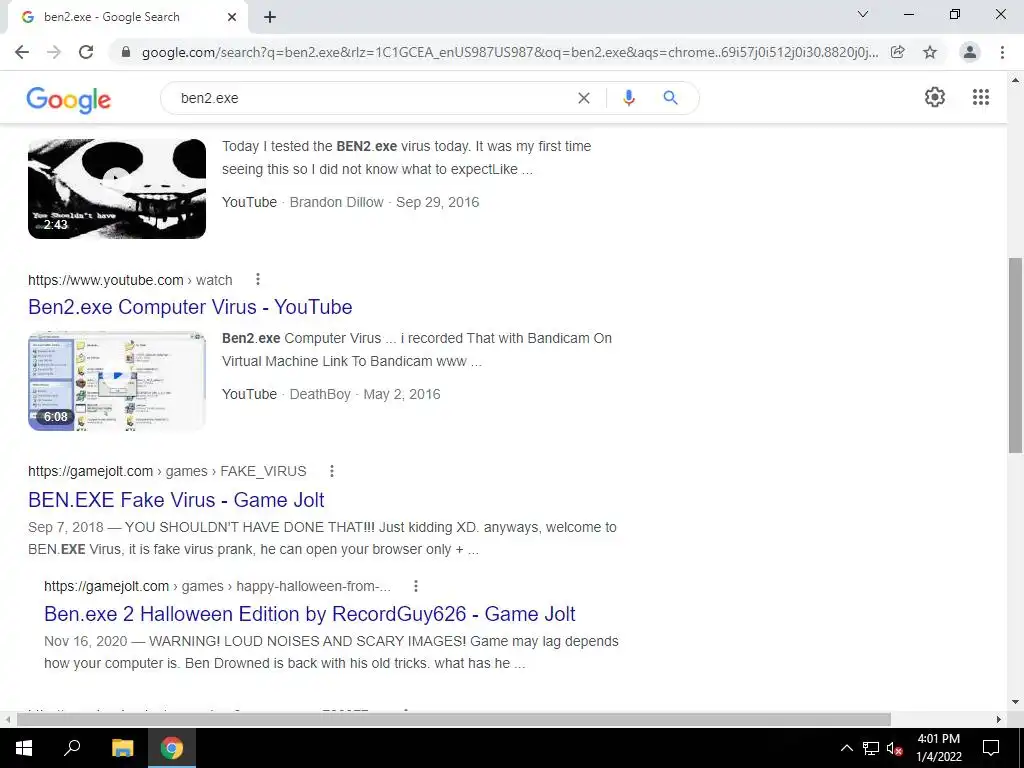Click the gamejolt.com › games › FAKE_VIRUS breadcrumb
The image size is (1024, 768).
tap(167, 472)
